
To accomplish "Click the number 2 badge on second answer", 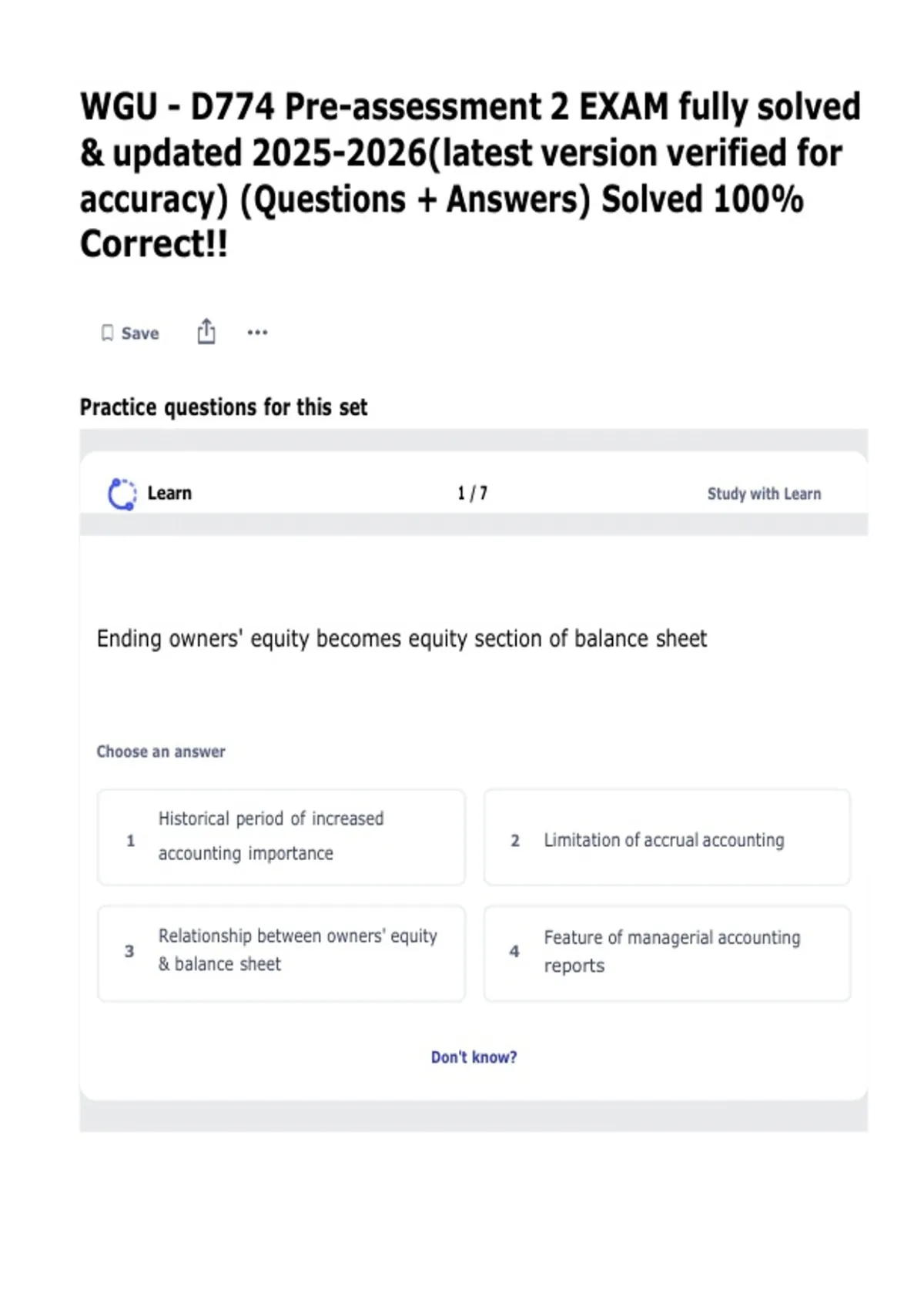I will (x=515, y=840).
